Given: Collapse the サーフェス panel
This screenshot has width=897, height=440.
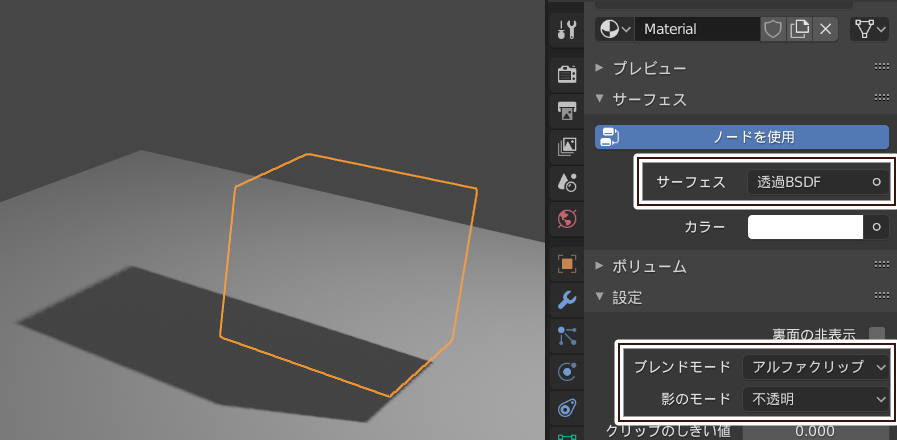Looking at the screenshot, I should tap(600, 99).
